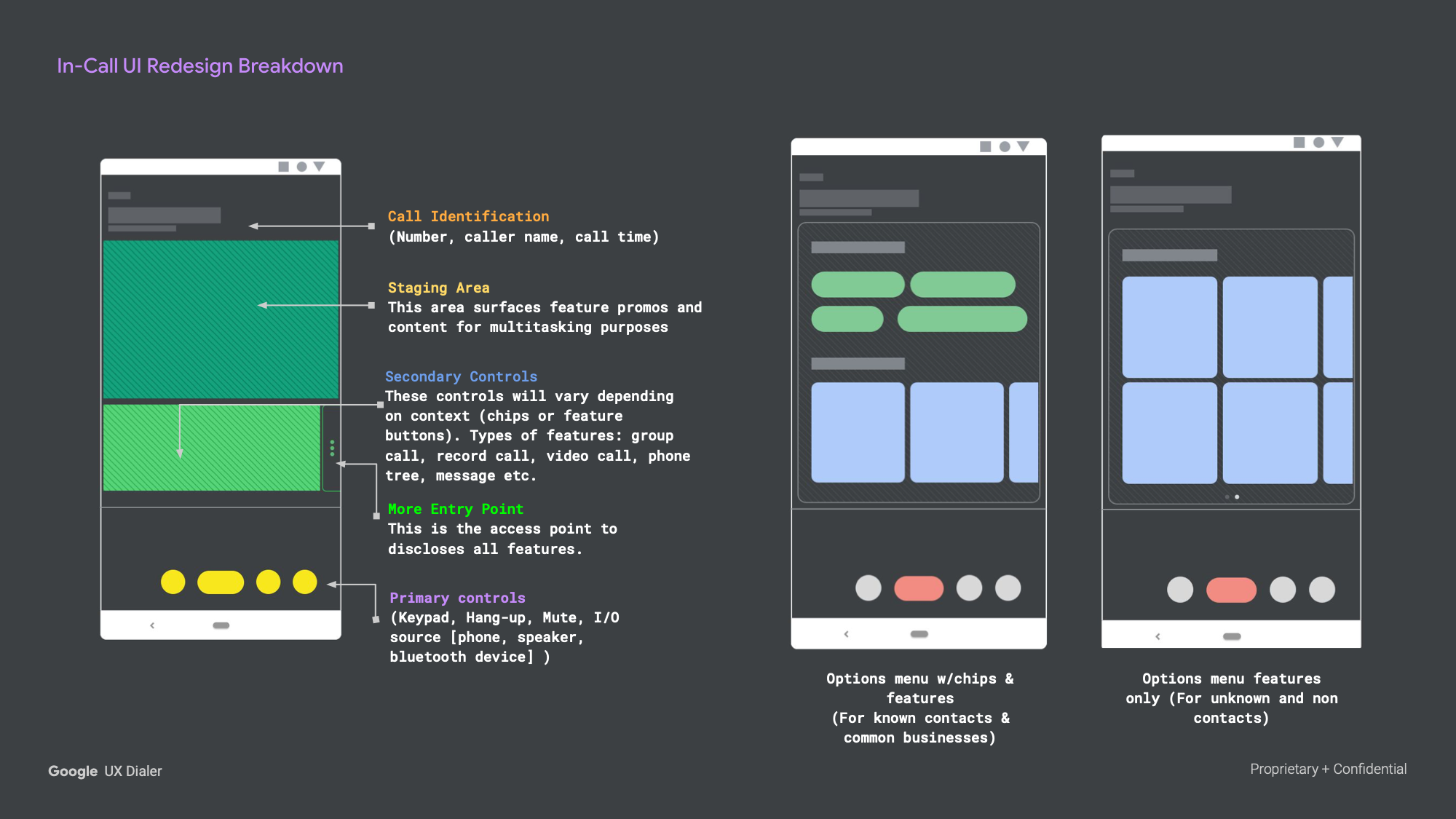This screenshot has width=1456, height=819.
Task: Click the 'Google UX Dialer' footer text
Action: (105, 771)
